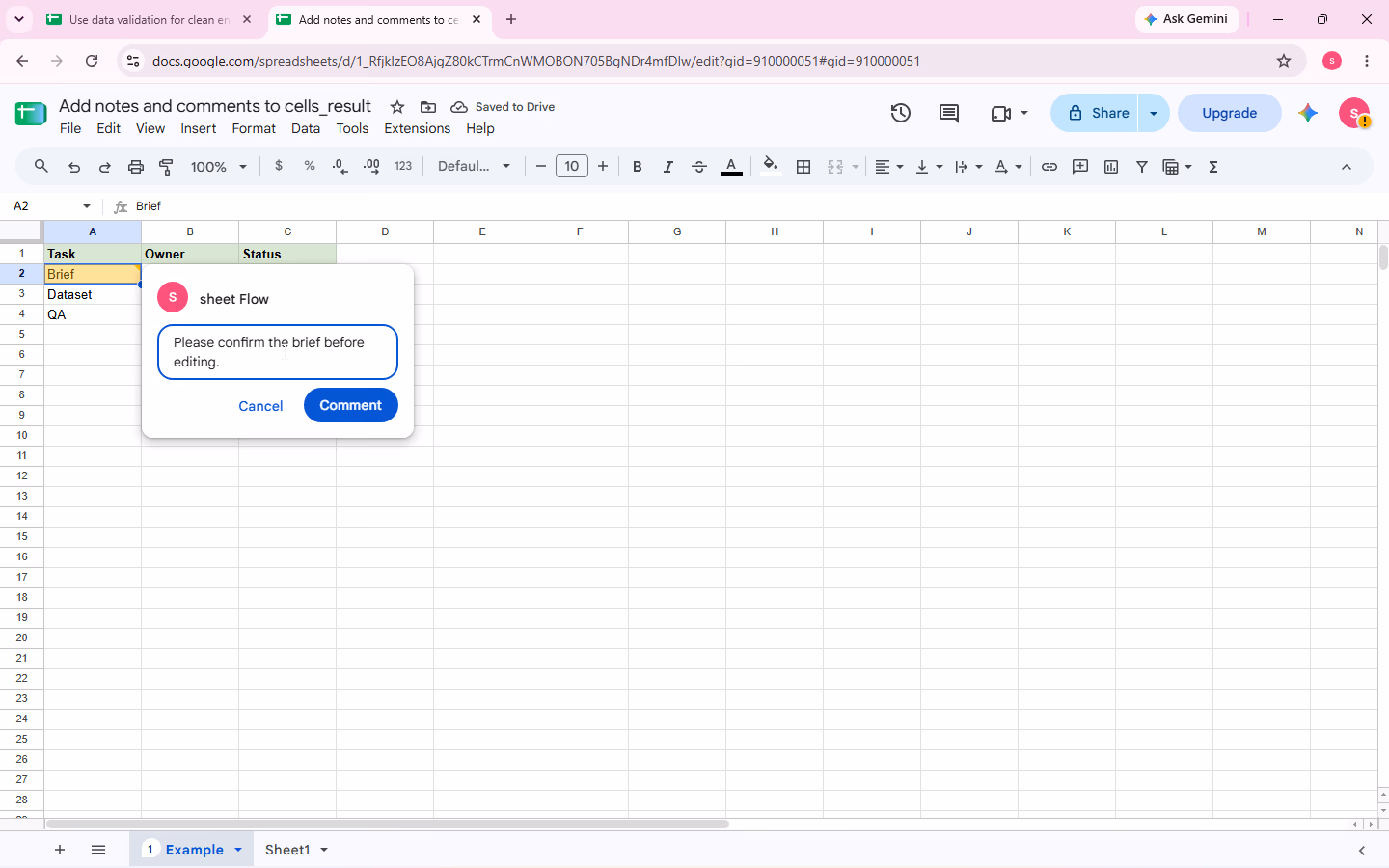The height and width of the screenshot is (868, 1389).
Task: Open the fill color picker
Action: (x=771, y=166)
